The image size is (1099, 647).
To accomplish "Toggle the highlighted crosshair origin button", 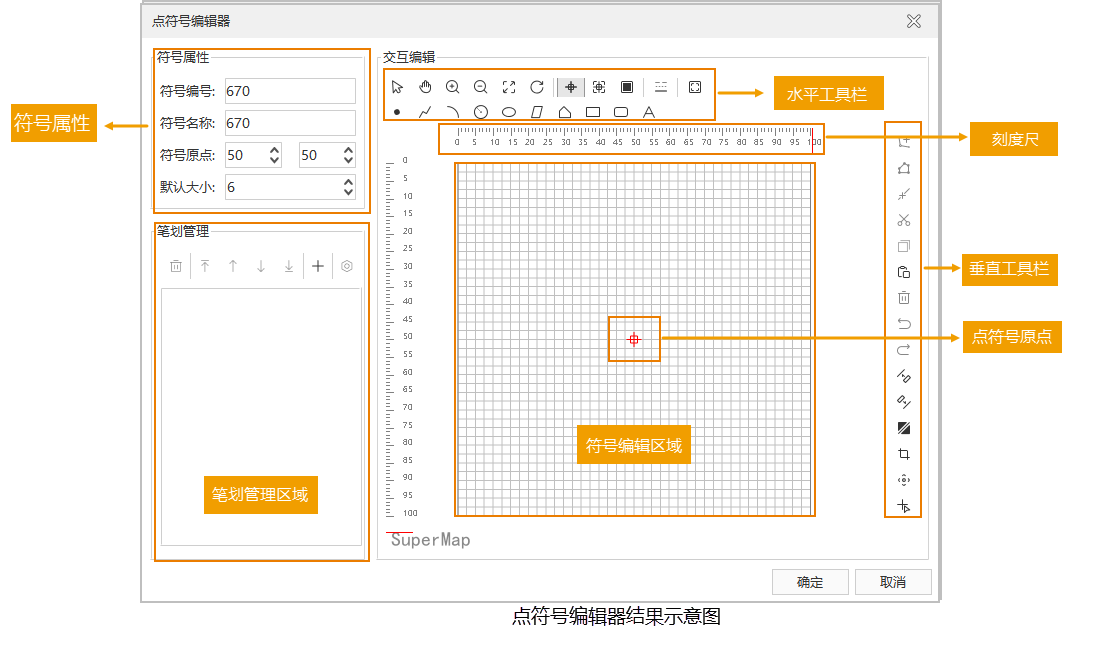I will 571,87.
